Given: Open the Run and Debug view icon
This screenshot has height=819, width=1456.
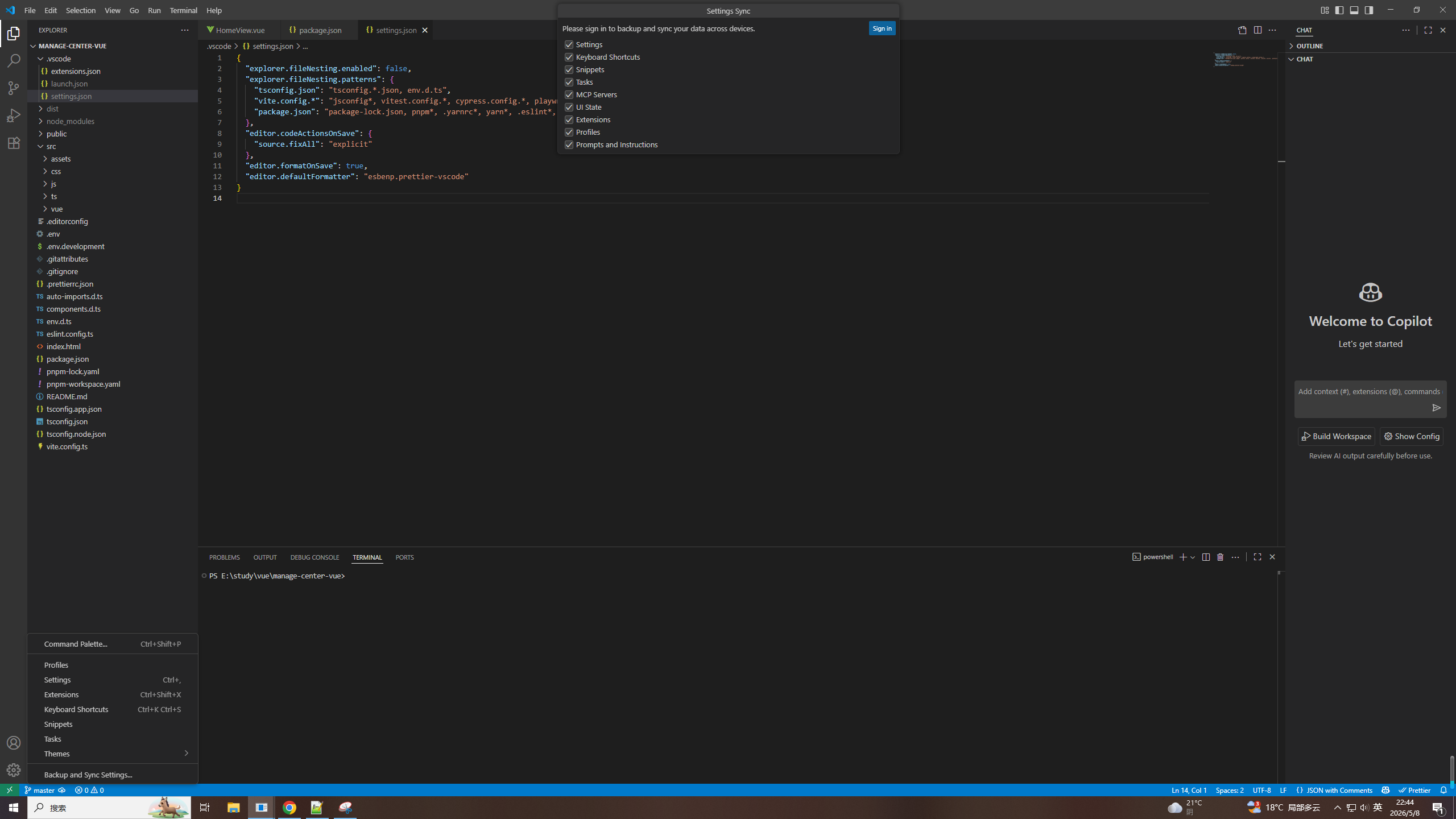Looking at the screenshot, I should 14,115.
